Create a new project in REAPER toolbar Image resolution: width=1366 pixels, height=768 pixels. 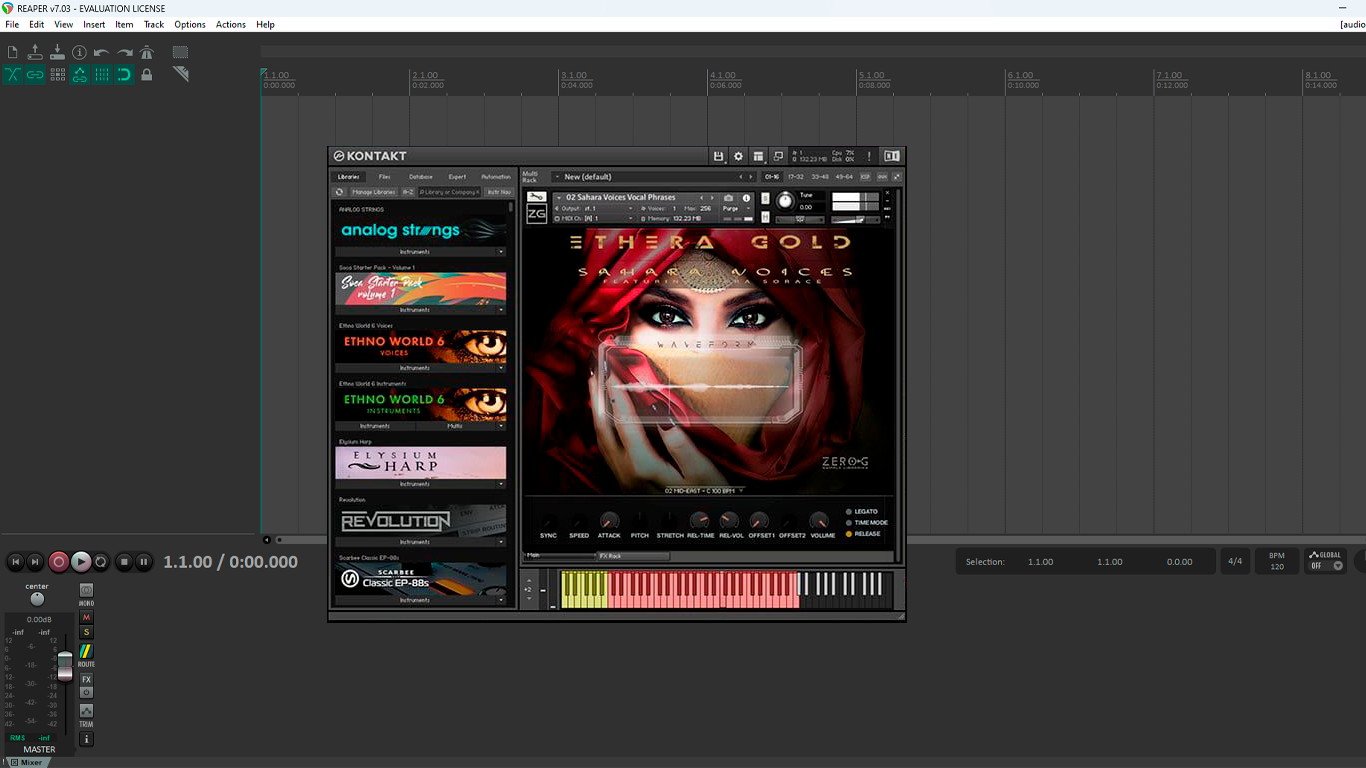(12, 52)
